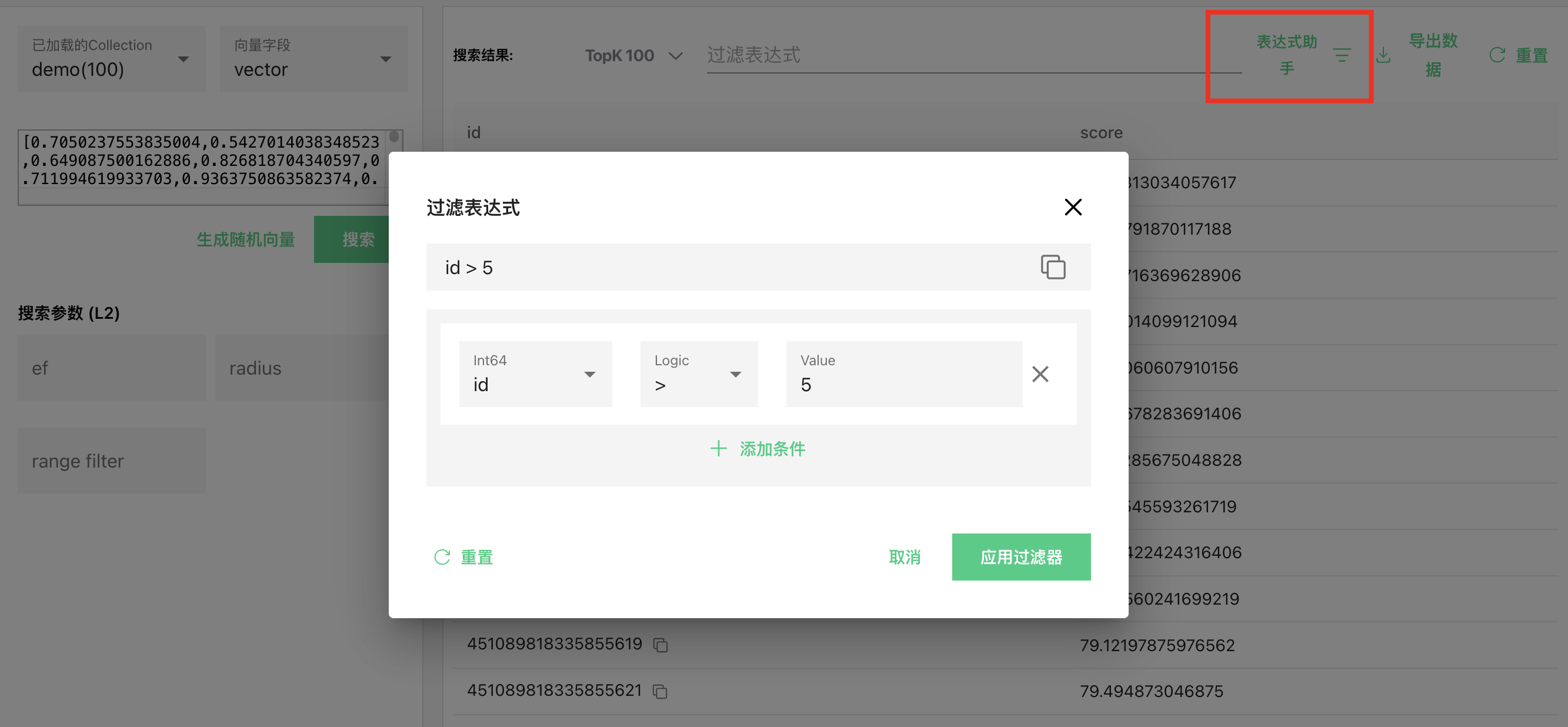Click the reset icon in dialog footer
Image resolution: width=1568 pixels, height=727 pixels.
click(x=442, y=556)
